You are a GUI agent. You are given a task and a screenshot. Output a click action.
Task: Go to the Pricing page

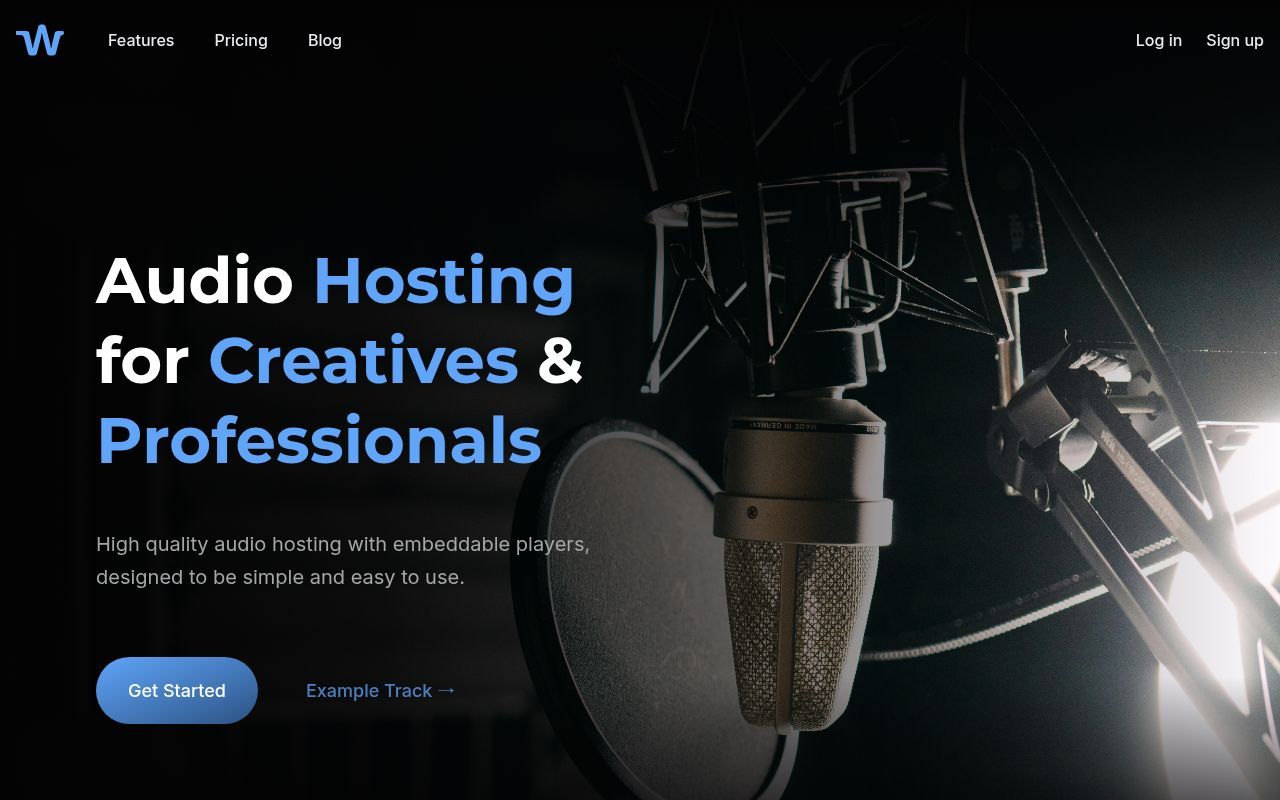tap(241, 40)
